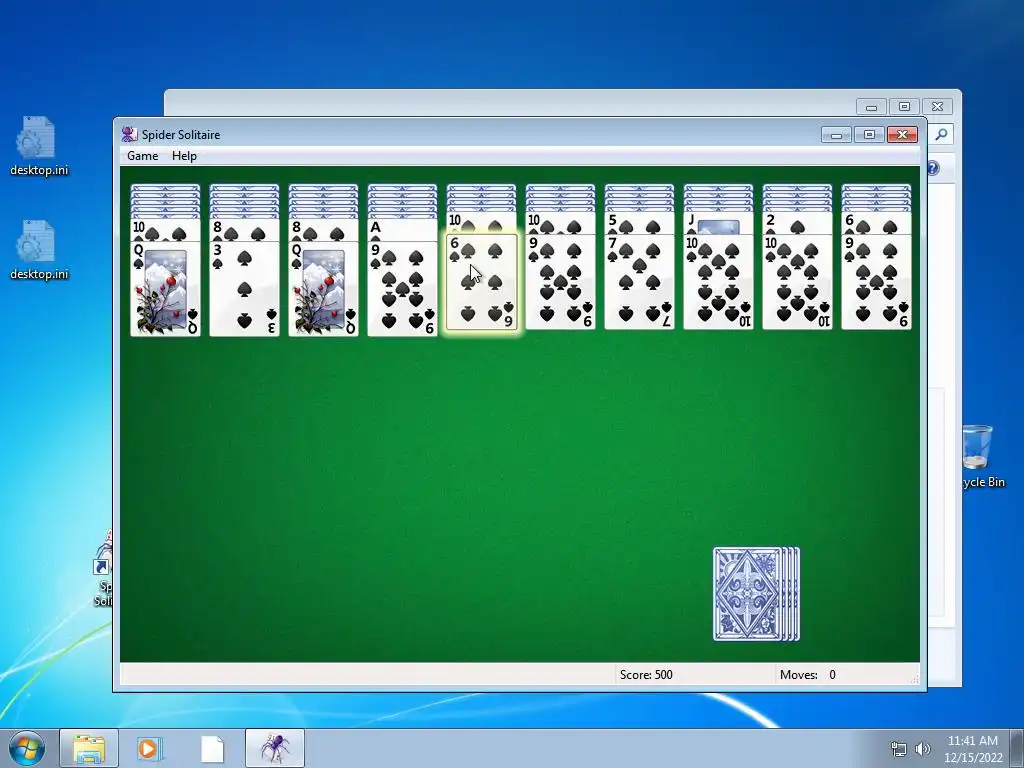The height and width of the screenshot is (768, 1024).
Task: Close the Spider Solitaire window
Action: coord(903,135)
